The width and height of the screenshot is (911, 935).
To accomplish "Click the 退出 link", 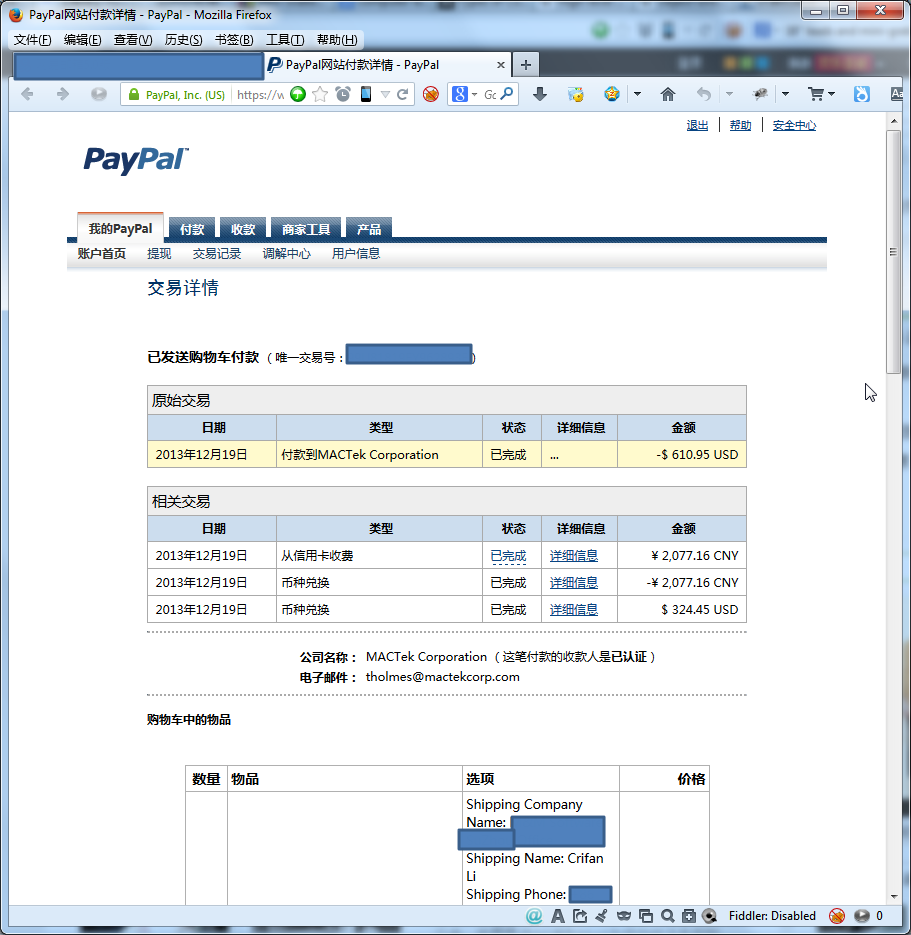I will pyautogui.click(x=698, y=125).
